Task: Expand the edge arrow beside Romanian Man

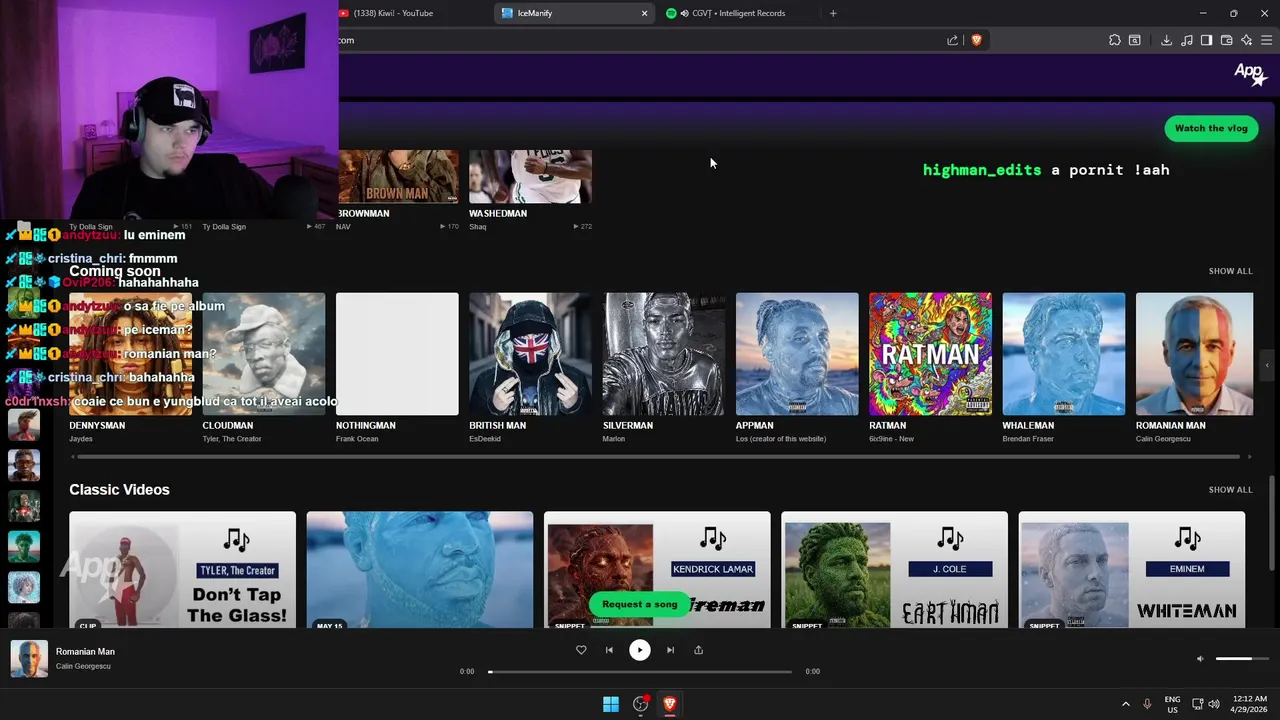Action: click(x=1267, y=365)
